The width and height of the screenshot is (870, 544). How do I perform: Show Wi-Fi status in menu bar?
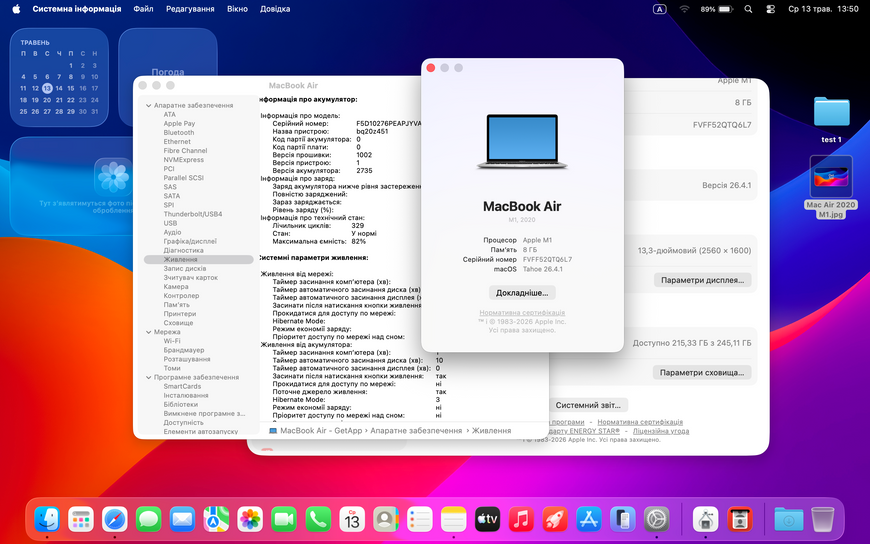click(x=684, y=9)
